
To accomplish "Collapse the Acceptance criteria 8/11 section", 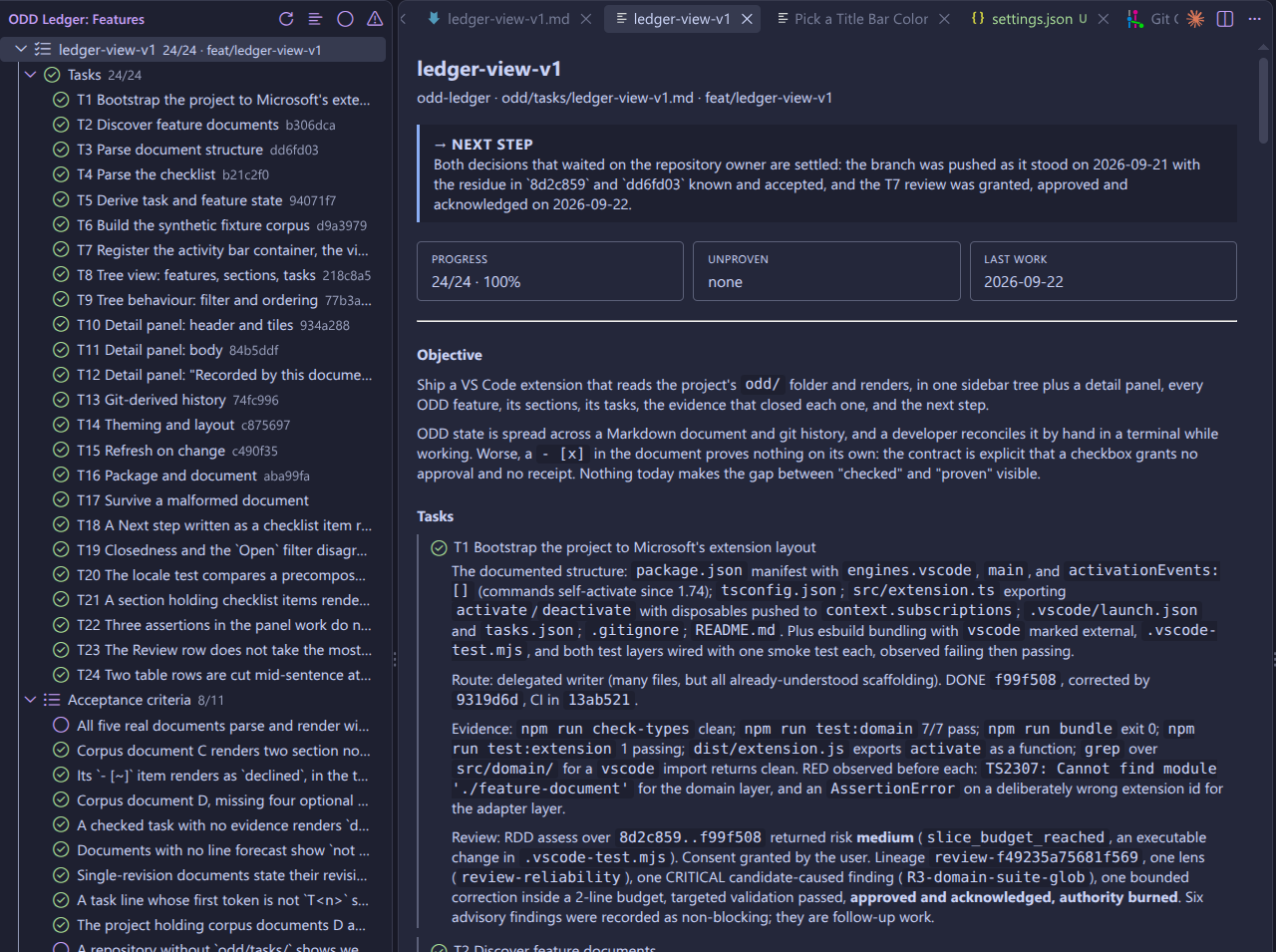I will [30, 700].
